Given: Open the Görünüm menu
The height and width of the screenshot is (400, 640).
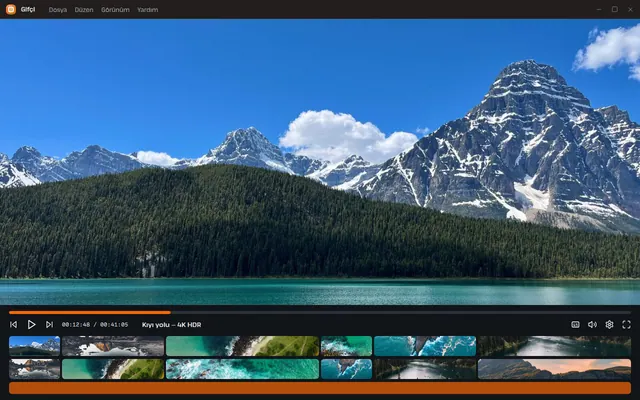Looking at the screenshot, I should click(x=115, y=10).
